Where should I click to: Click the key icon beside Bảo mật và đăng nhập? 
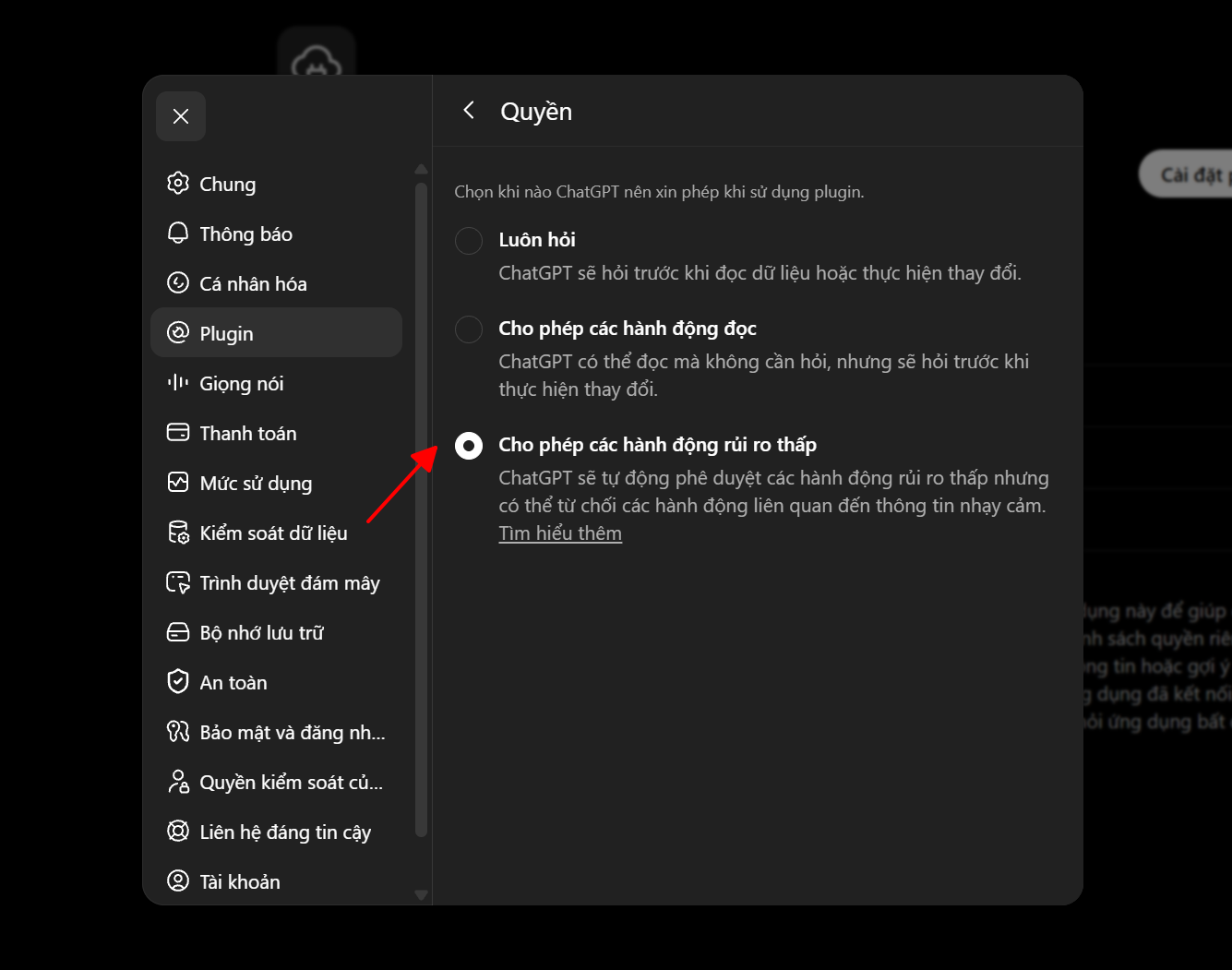tap(178, 732)
